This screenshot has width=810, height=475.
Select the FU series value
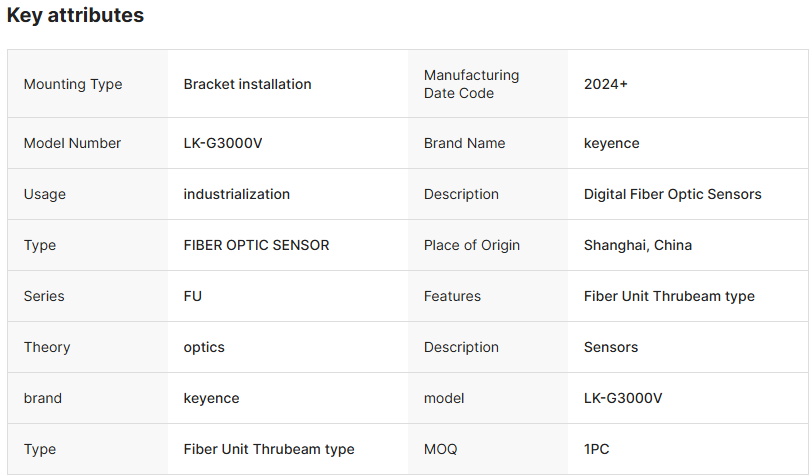coord(192,296)
